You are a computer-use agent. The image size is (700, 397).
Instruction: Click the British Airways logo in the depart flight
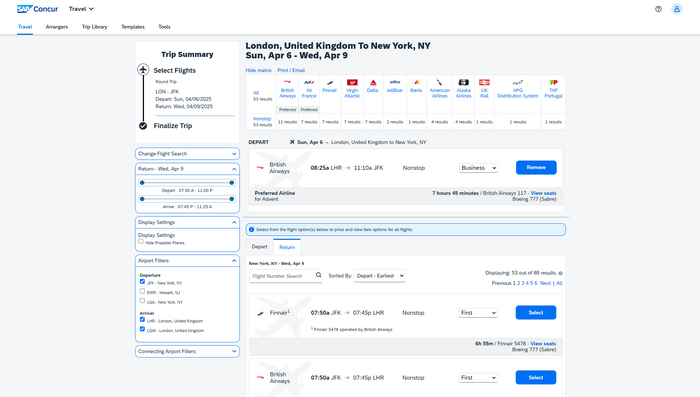pyautogui.click(x=260, y=168)
